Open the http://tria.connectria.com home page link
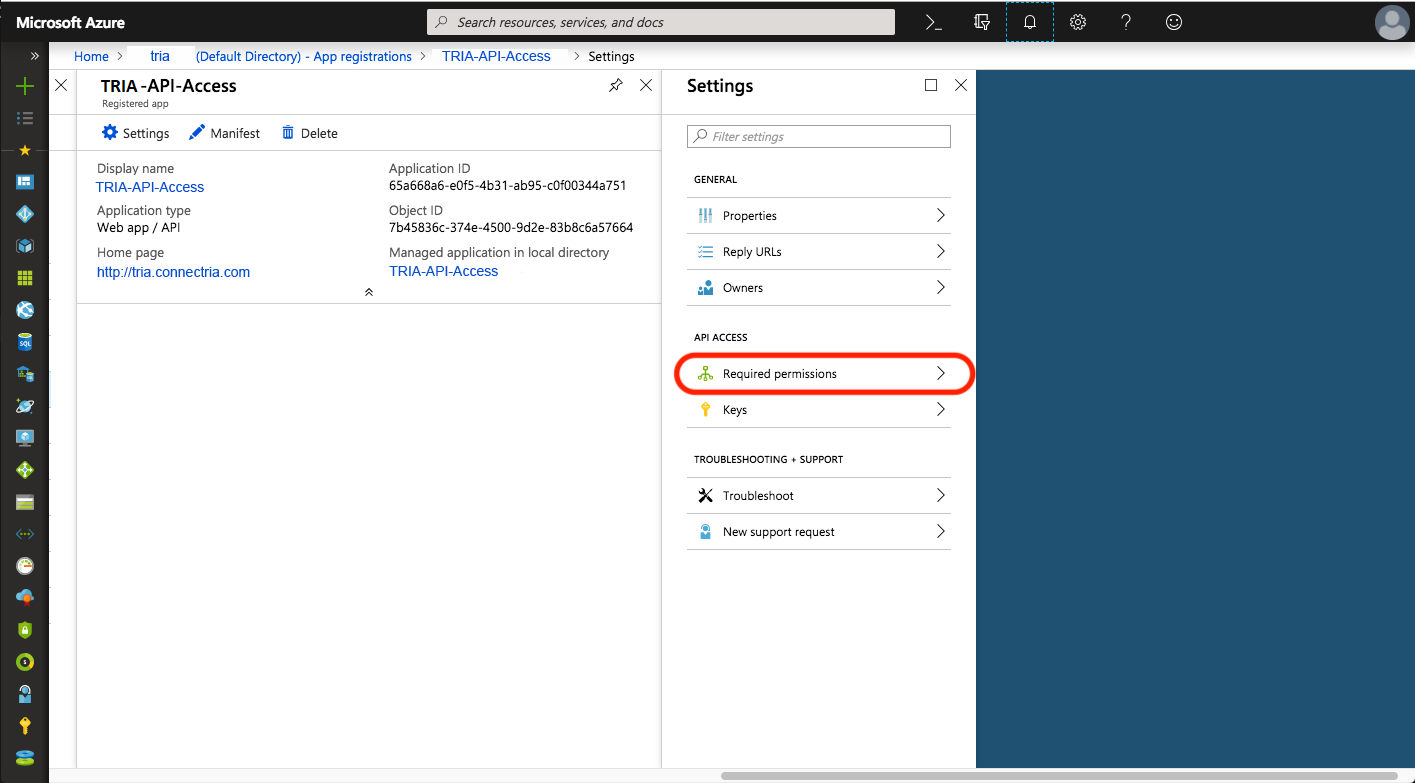 point(173,272)
